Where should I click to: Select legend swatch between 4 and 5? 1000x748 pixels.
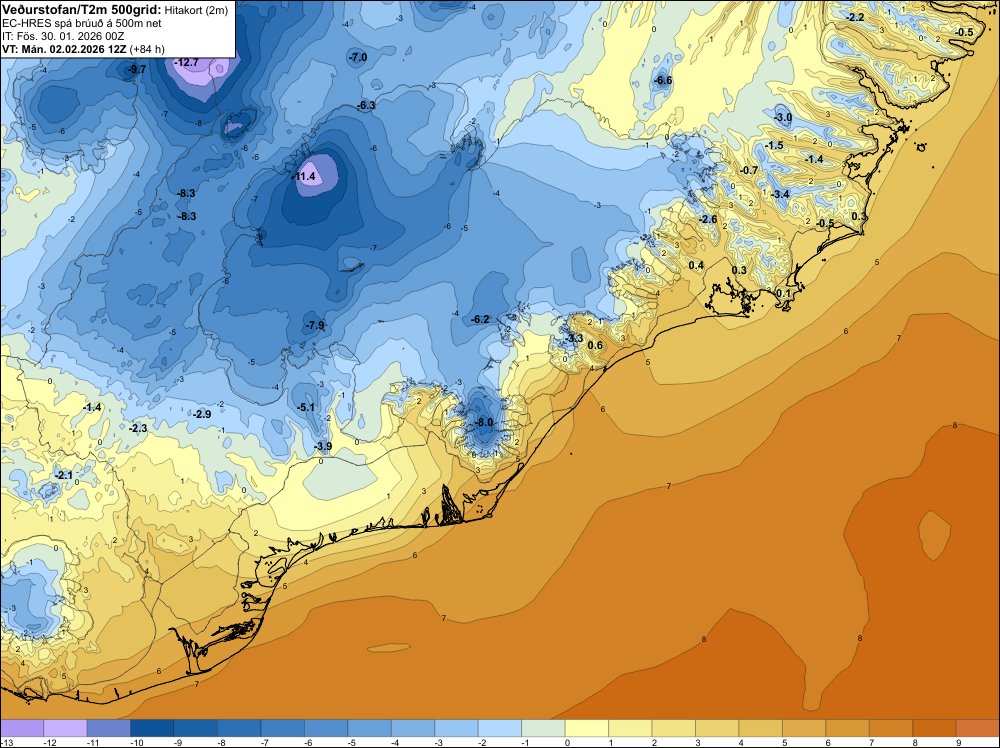click(761, 729)
